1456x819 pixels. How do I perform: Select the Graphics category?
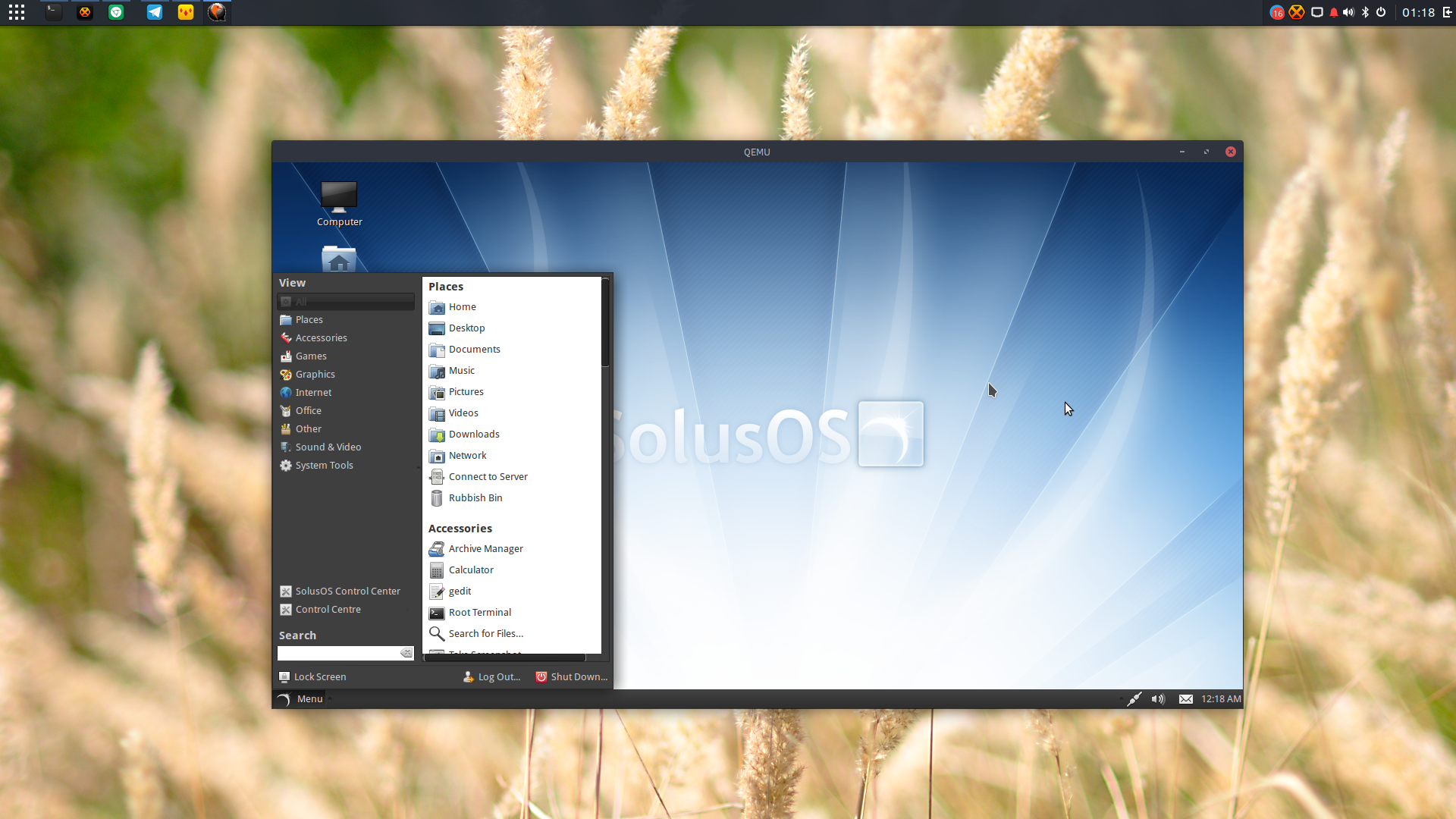(345, 375)
